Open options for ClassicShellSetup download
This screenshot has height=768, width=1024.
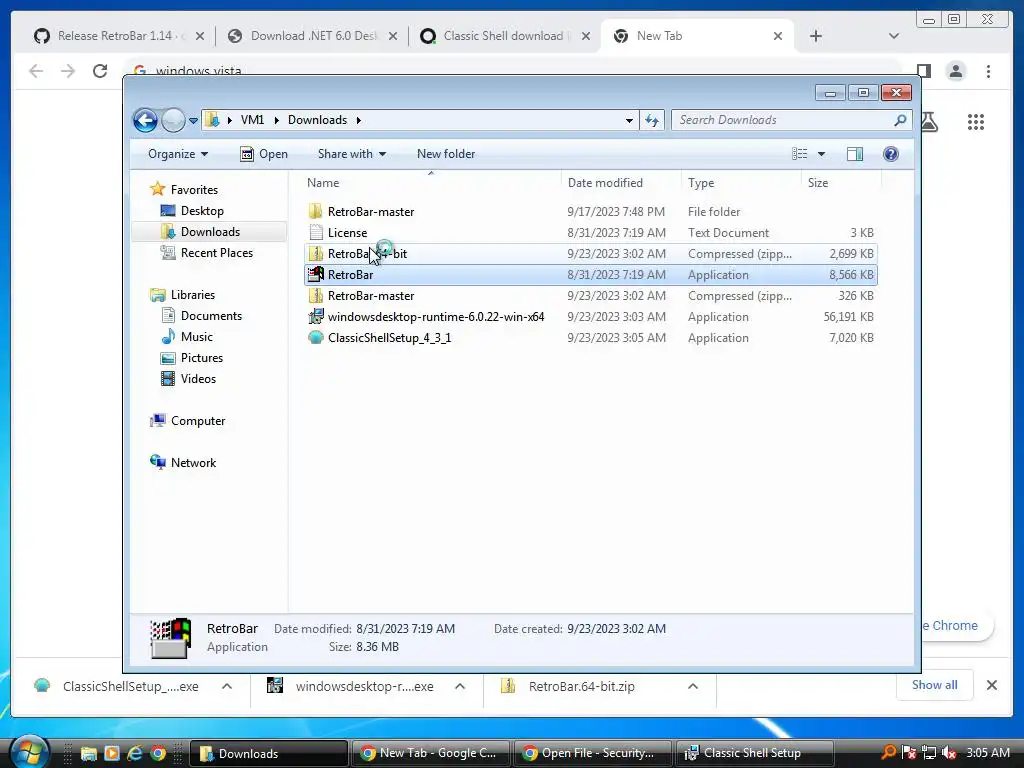pos(227,686)
